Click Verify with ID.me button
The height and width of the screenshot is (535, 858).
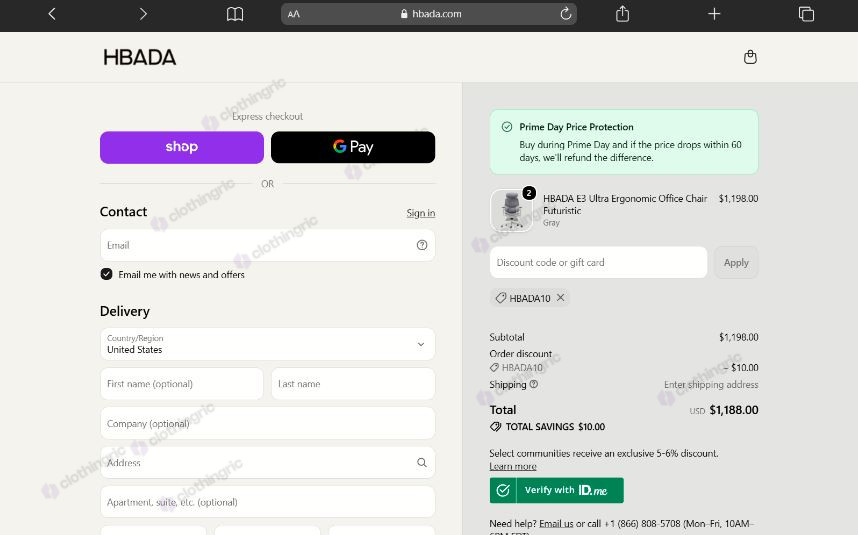tap(556, 490)
